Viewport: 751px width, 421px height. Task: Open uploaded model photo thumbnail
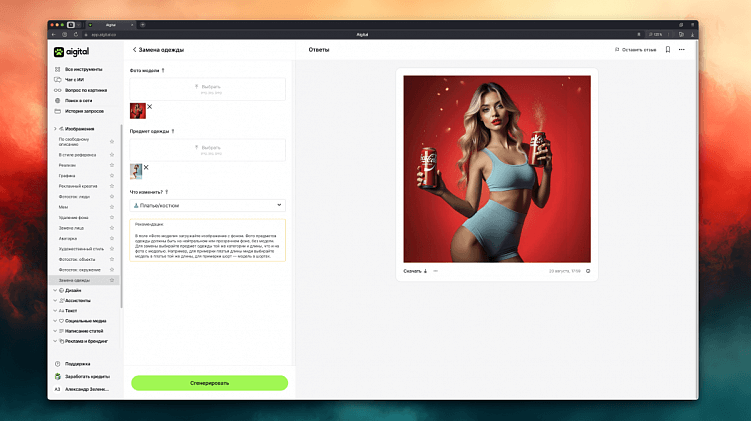[x=137, y=111]
